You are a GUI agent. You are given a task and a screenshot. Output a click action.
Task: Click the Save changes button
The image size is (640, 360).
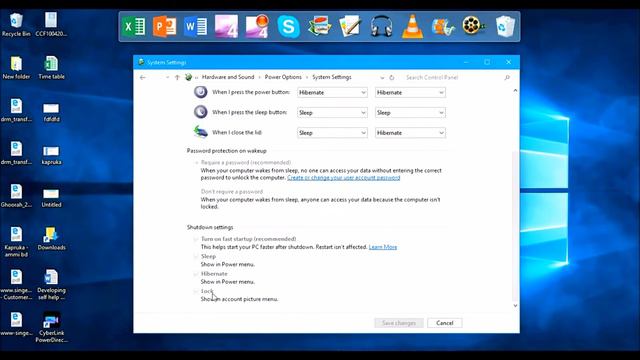click(x=399, y=323)
